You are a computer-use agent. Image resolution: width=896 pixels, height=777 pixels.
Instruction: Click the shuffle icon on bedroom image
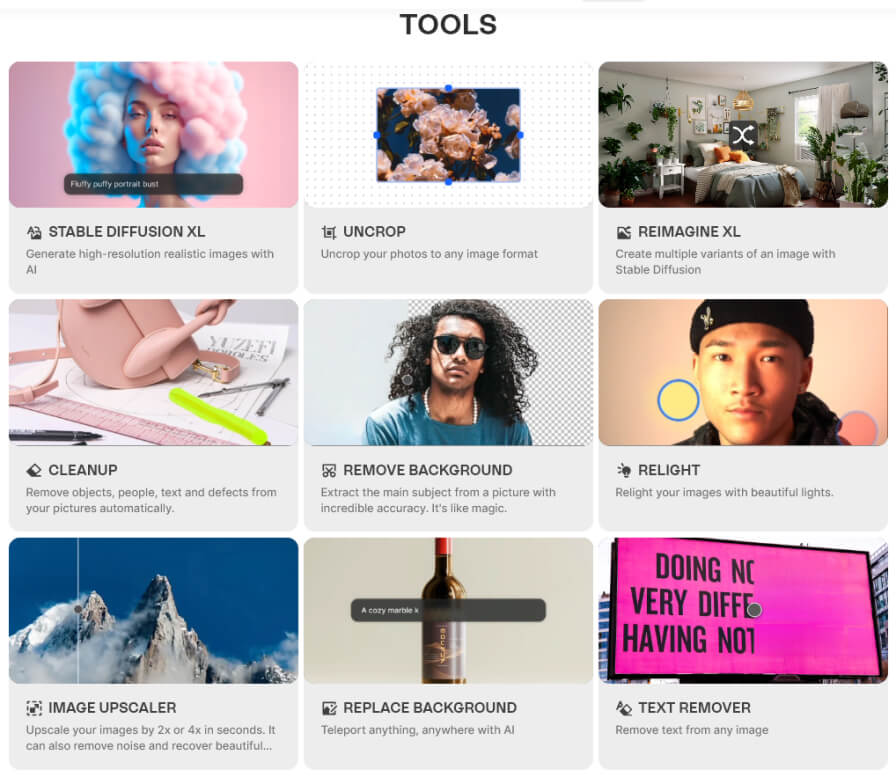pyautogui.click(x=743, y=135)
